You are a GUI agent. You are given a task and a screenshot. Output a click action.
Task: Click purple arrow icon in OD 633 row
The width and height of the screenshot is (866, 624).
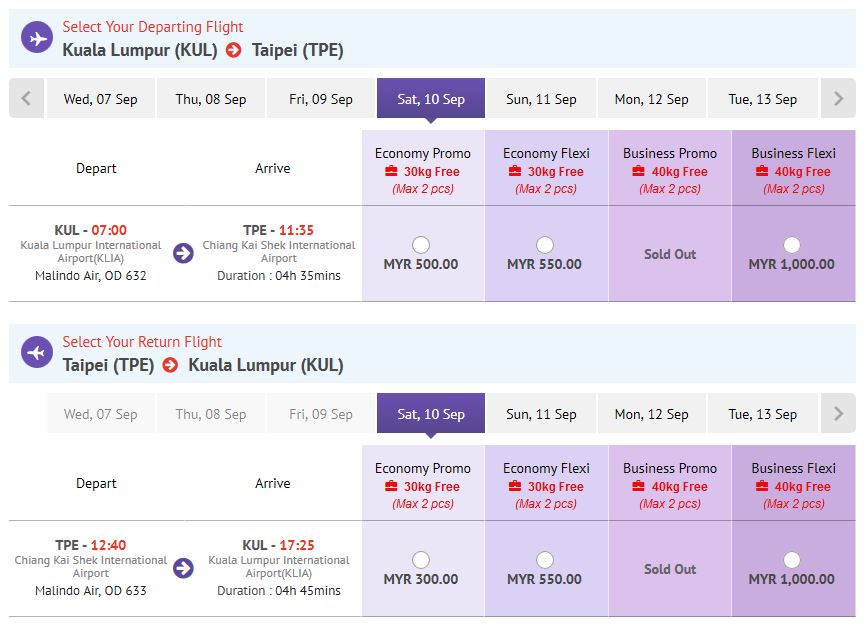click(x=183, y=568)
